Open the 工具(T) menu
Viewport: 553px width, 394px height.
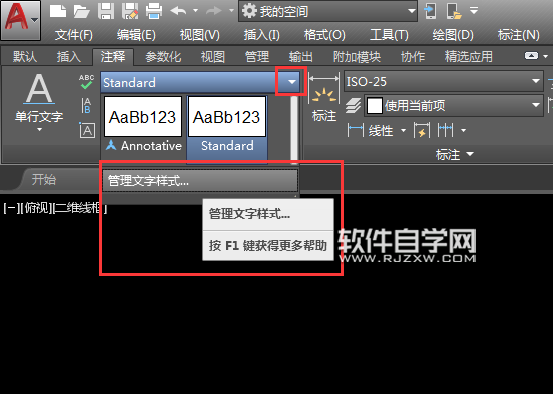tap(389, 35)
